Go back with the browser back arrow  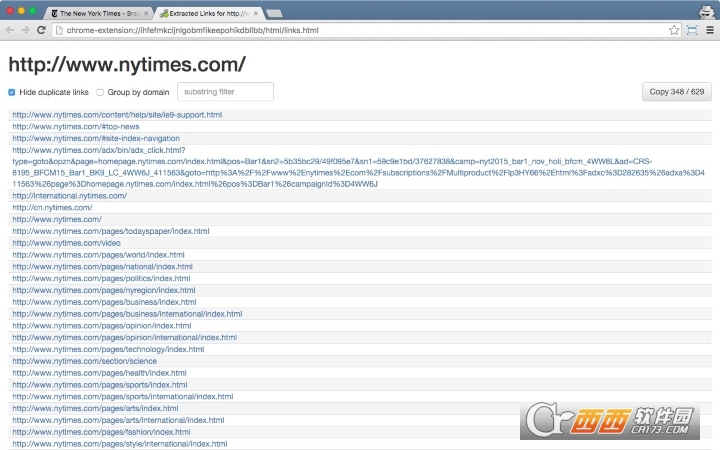(x=10, y=30)
